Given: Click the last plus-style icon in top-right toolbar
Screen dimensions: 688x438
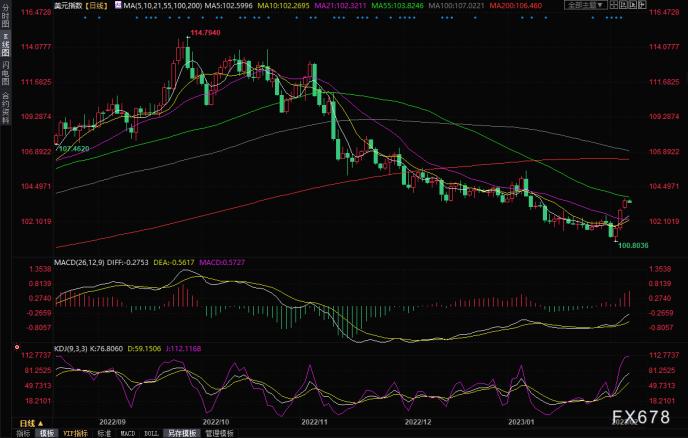Looking at the screenshot, I should pos(642,5).
